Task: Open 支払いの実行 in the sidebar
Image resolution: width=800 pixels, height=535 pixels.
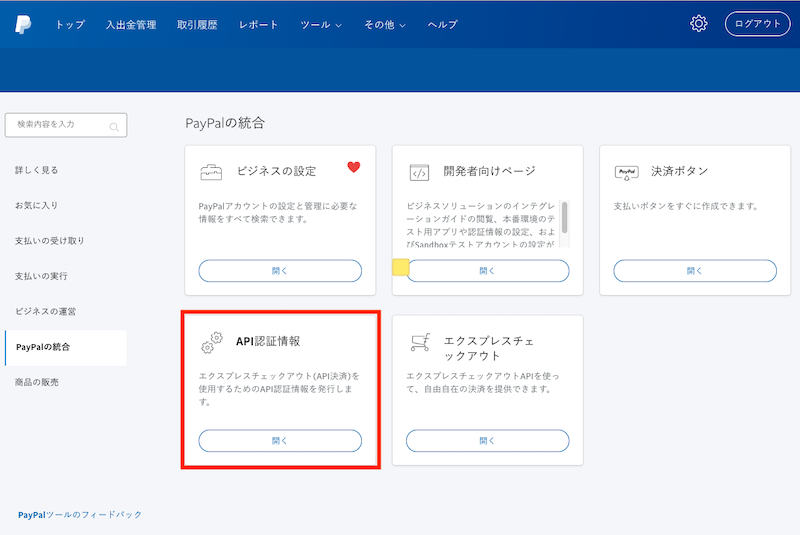Action: click(41, 276)
